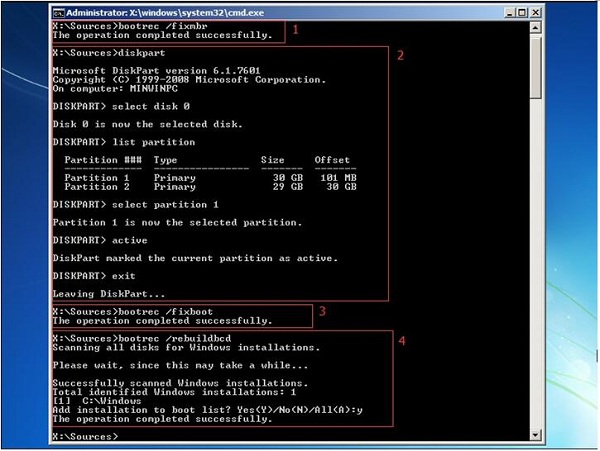Click 'Microsoft DiskPart version 6.1.7601' text
Screen dimensions: 600x451
tap(157, 71)
